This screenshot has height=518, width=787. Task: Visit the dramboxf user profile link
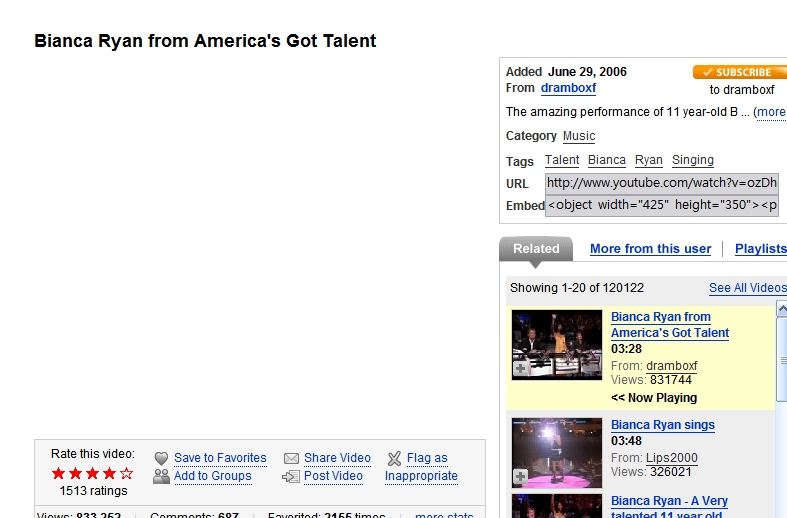(x=568, y=88)
